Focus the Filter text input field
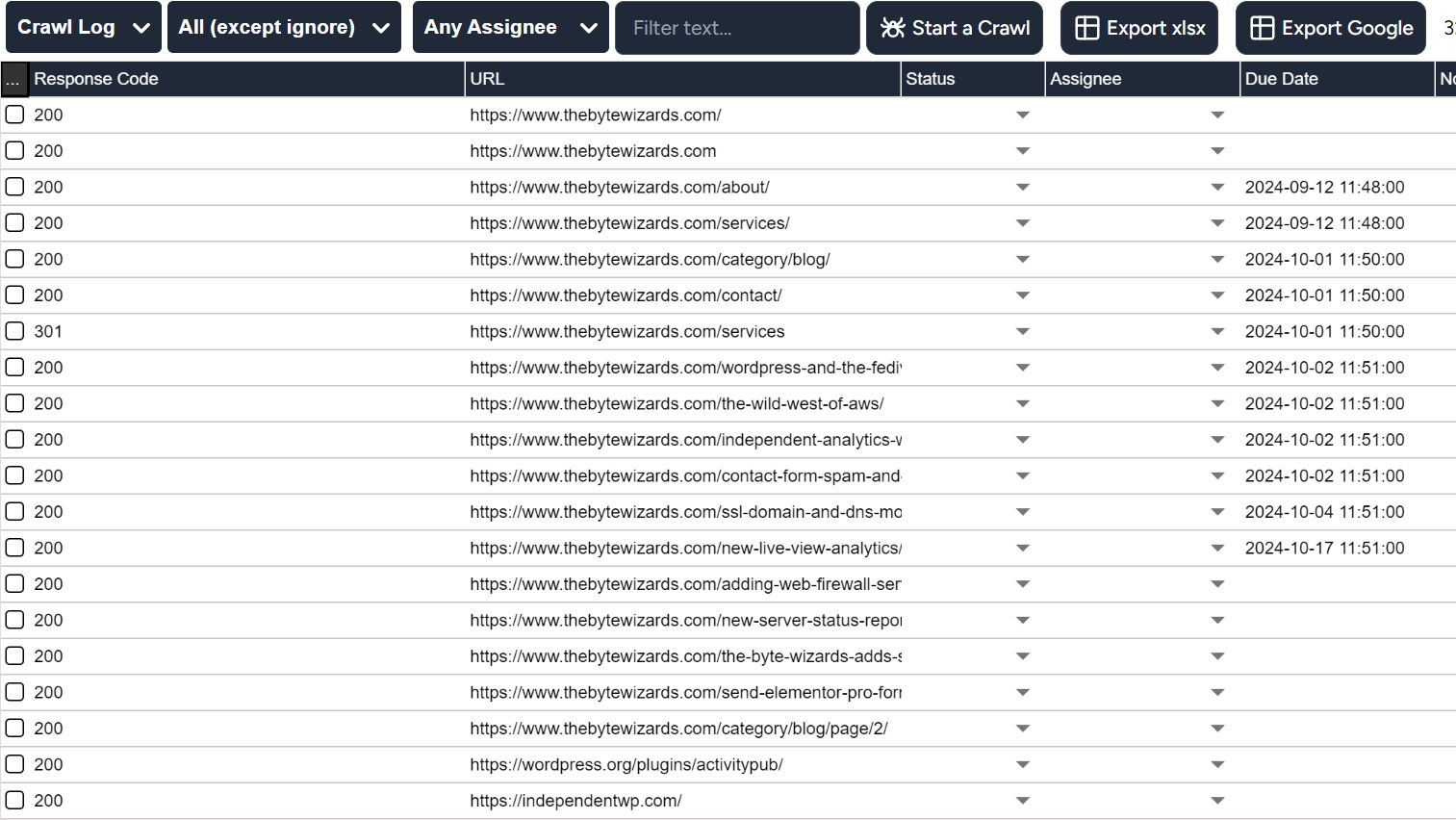 pos(736,28)
